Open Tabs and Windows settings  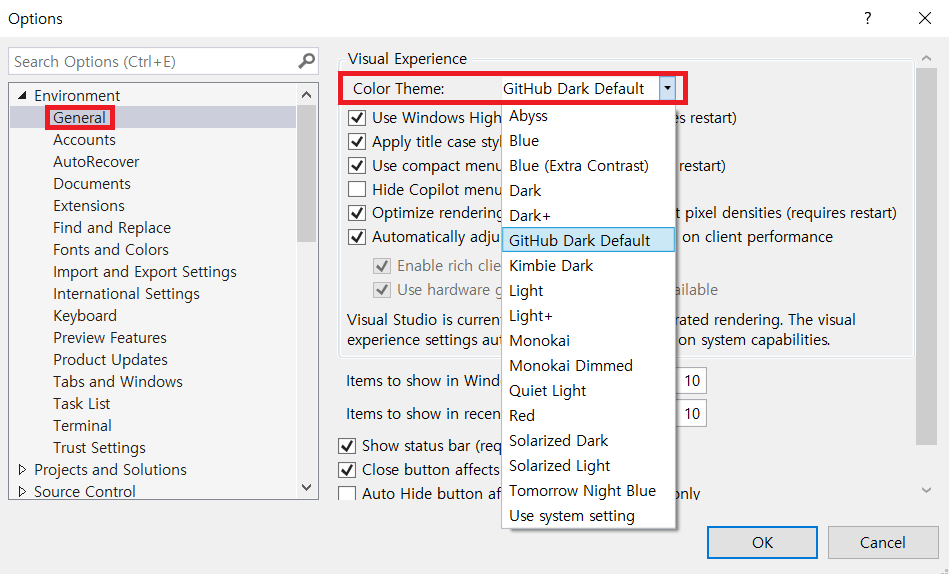(118, 381)
